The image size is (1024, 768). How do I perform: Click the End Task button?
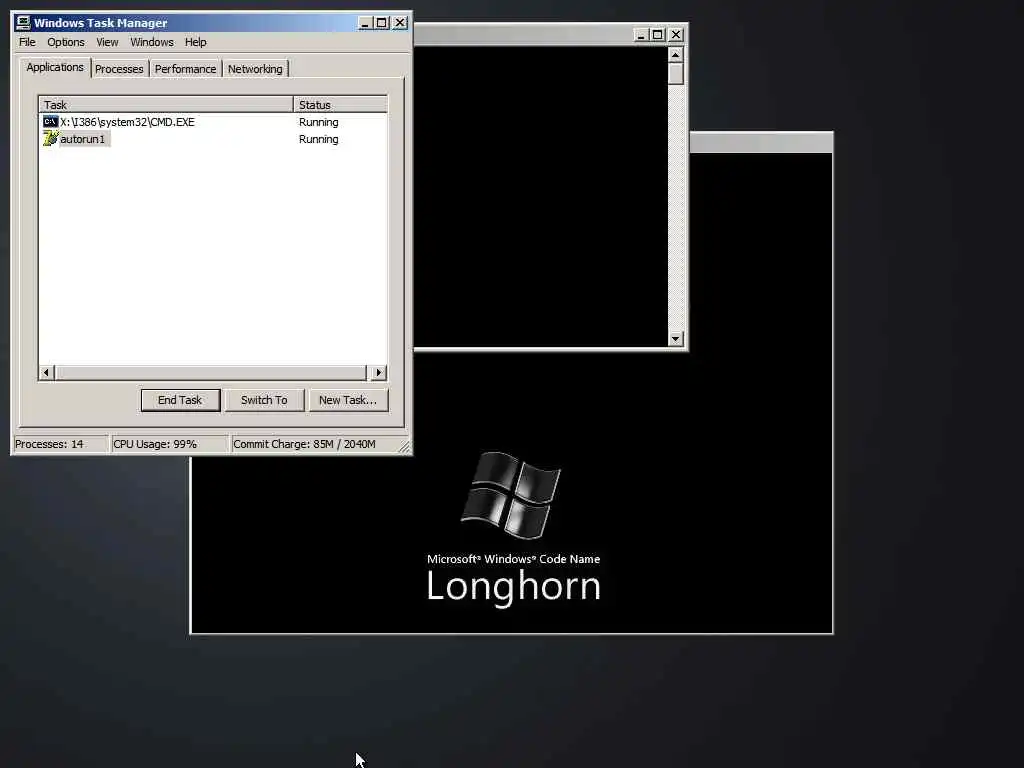point(180,400)
